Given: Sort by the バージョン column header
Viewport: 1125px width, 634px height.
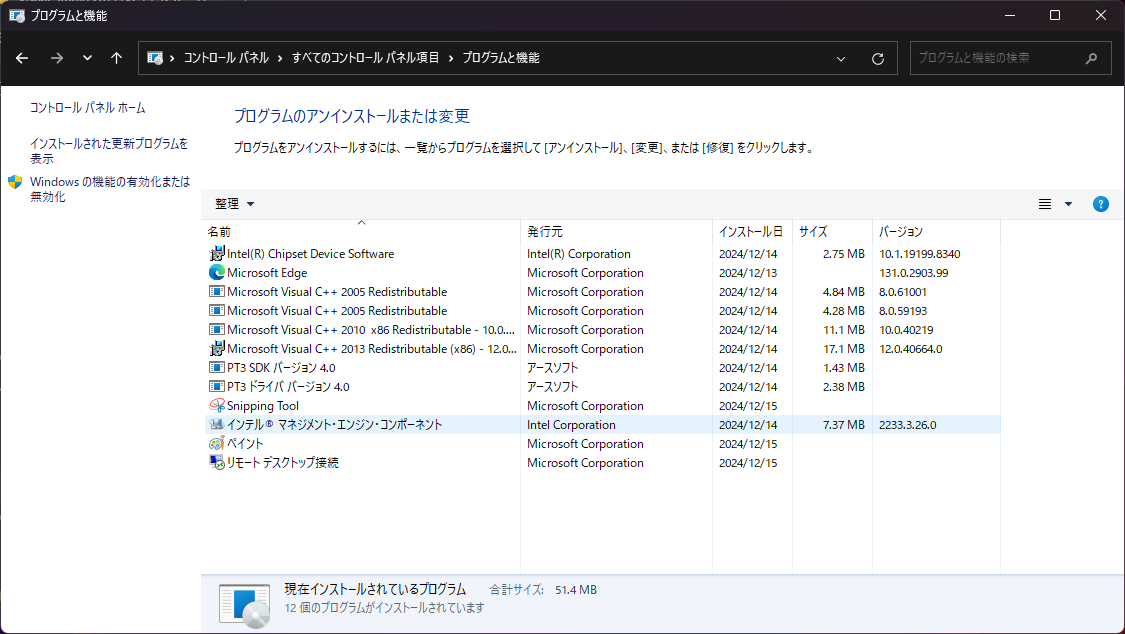Looking at the screenshot, I should click(x=936, y=232).
